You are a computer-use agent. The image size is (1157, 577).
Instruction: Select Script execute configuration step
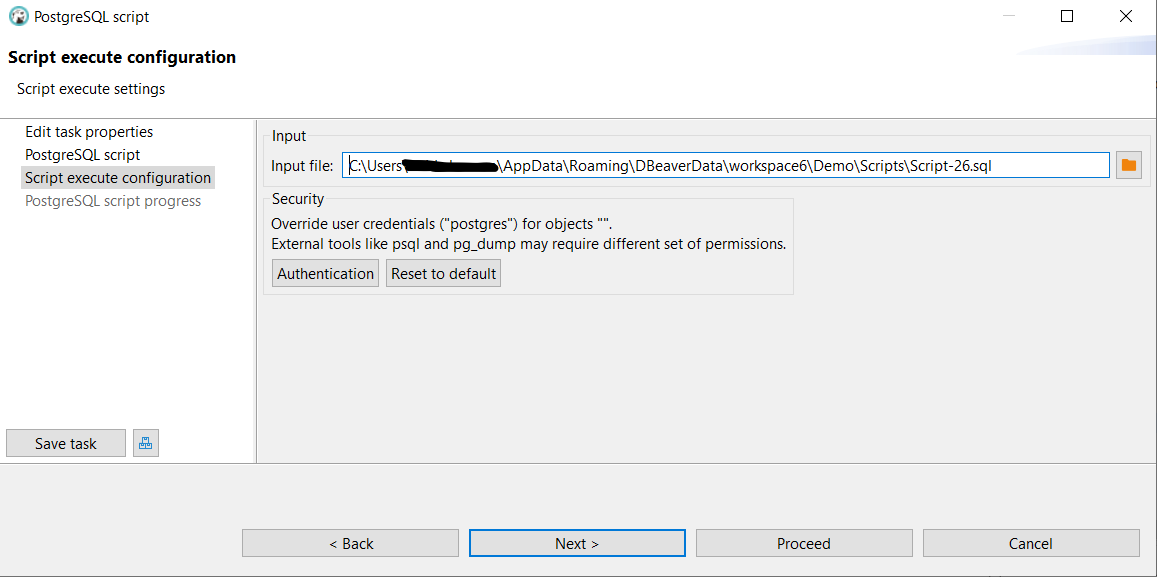coord(117,177)
